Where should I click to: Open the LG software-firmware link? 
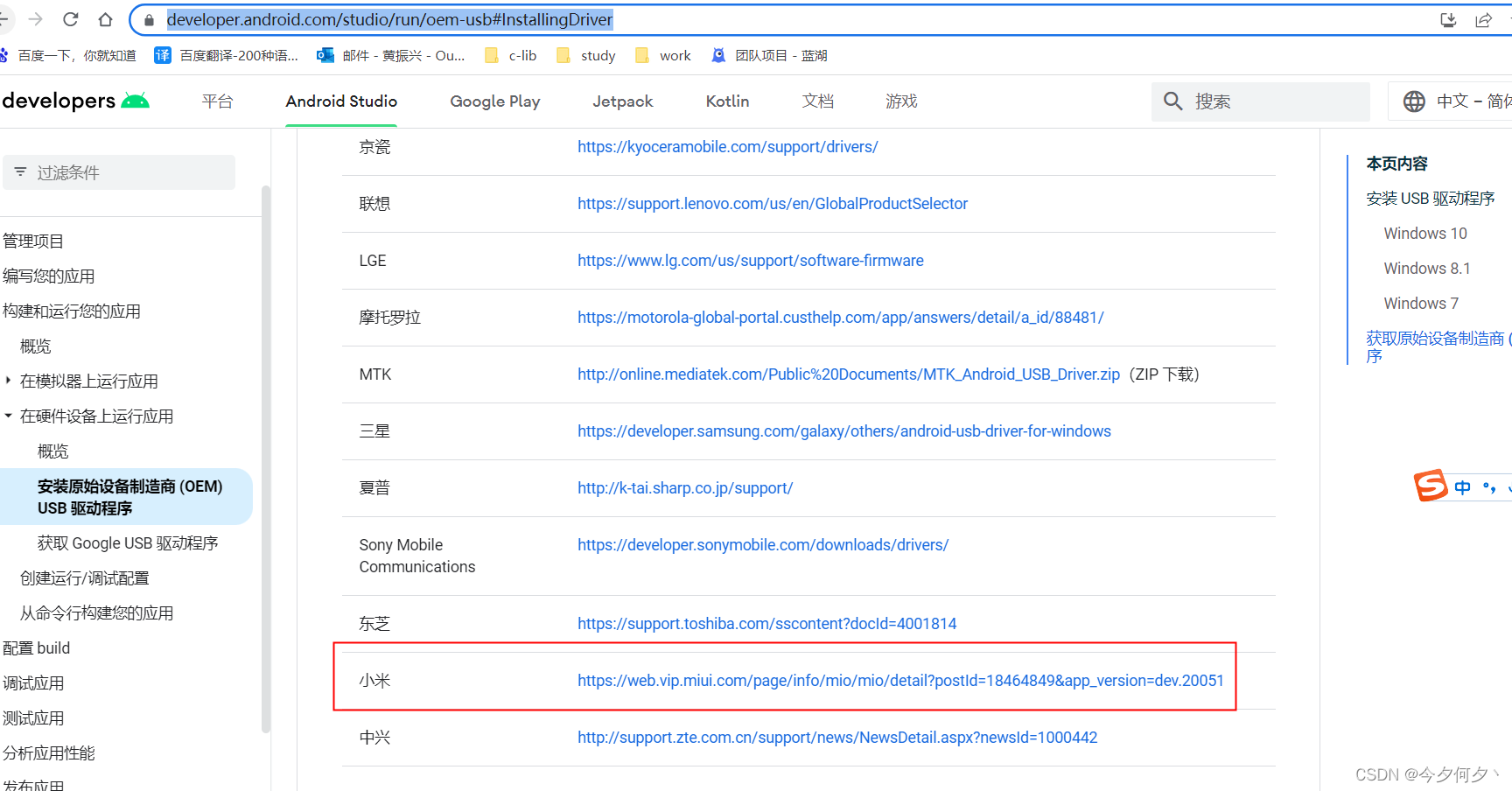(x=751, y=261)
